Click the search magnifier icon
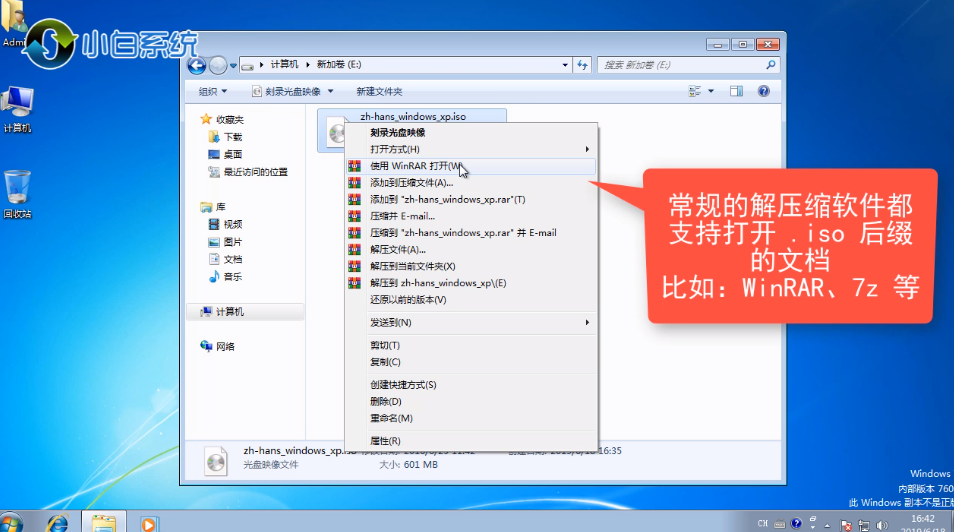This screenshot has height=532, width=954. tap(771, 65)
